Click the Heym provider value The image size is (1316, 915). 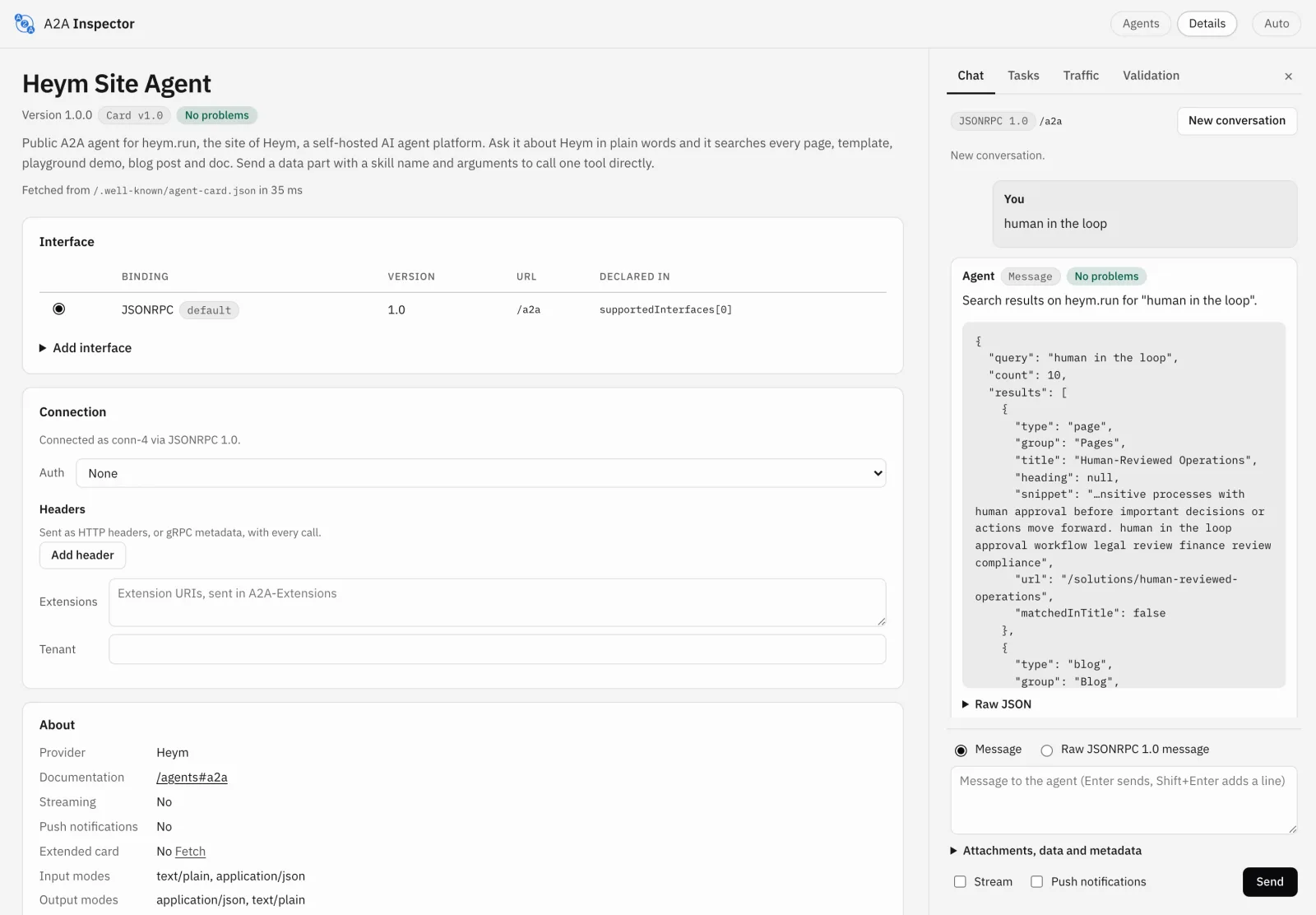click(173, 753)
